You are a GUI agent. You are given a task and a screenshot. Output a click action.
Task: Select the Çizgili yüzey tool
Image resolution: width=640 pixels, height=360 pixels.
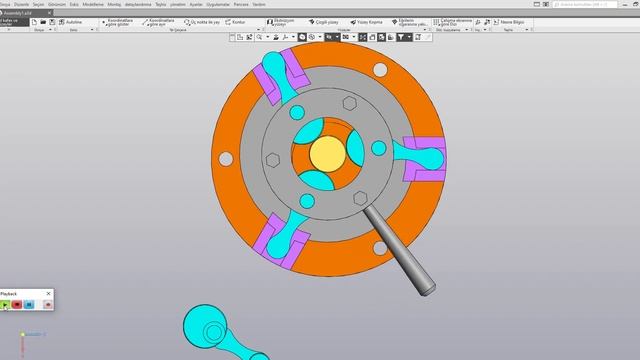[323, 22]
